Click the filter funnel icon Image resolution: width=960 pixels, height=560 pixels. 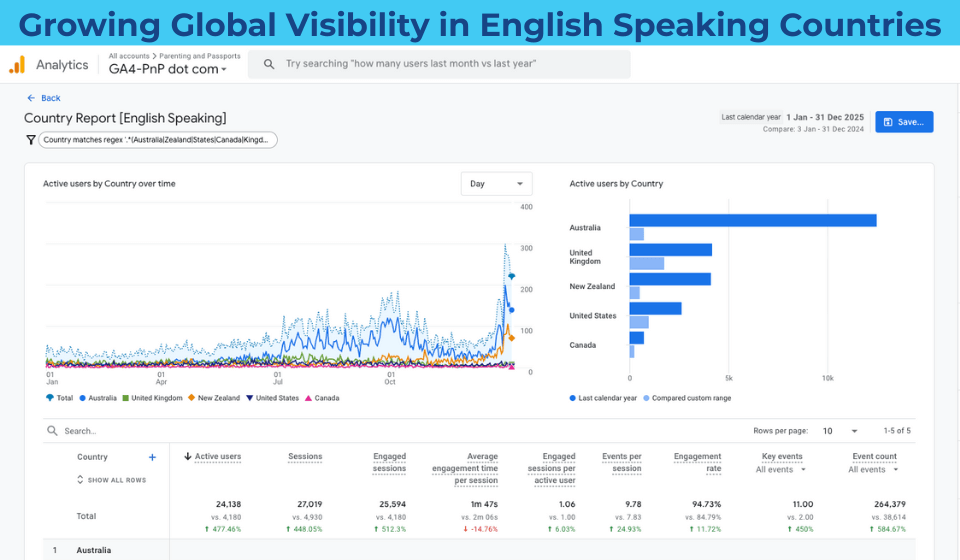point(30,141)
